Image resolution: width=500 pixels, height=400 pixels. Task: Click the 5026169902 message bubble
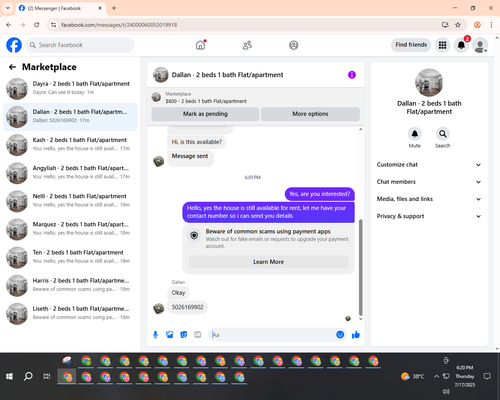click(x=187, y=307)
